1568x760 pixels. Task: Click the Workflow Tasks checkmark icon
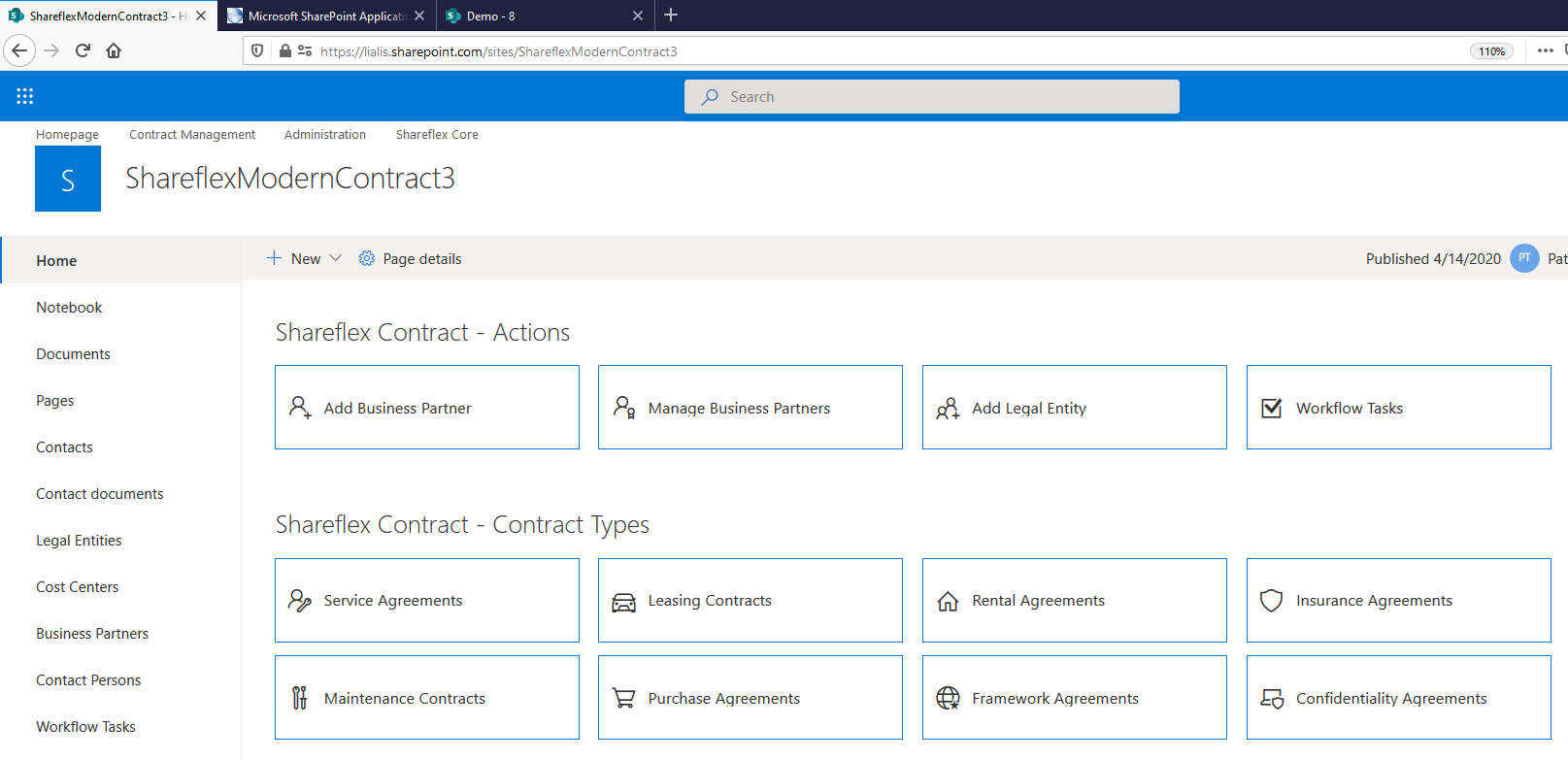[x=1271, y=408]
